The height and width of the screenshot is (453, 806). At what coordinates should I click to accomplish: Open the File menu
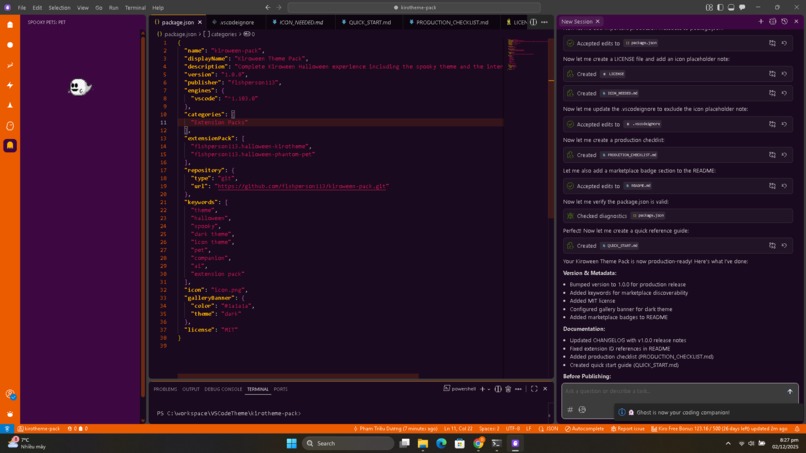click(x=22, y=8)
